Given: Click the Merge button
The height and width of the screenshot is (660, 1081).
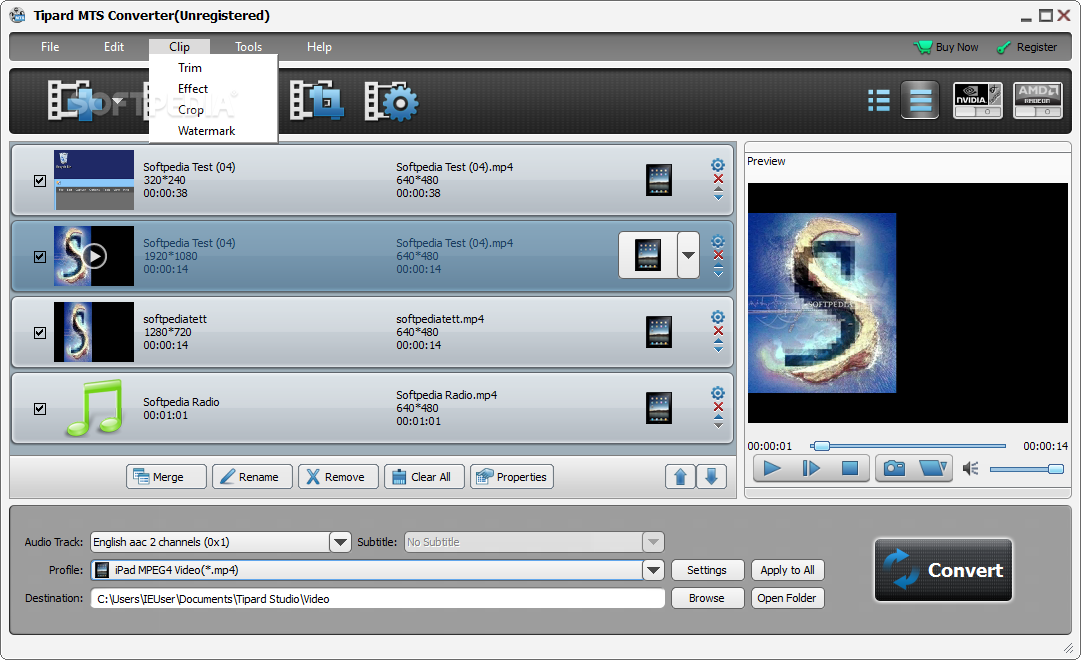Looking at the screenshot, I should pyautogui.click(x=166, y=477).
